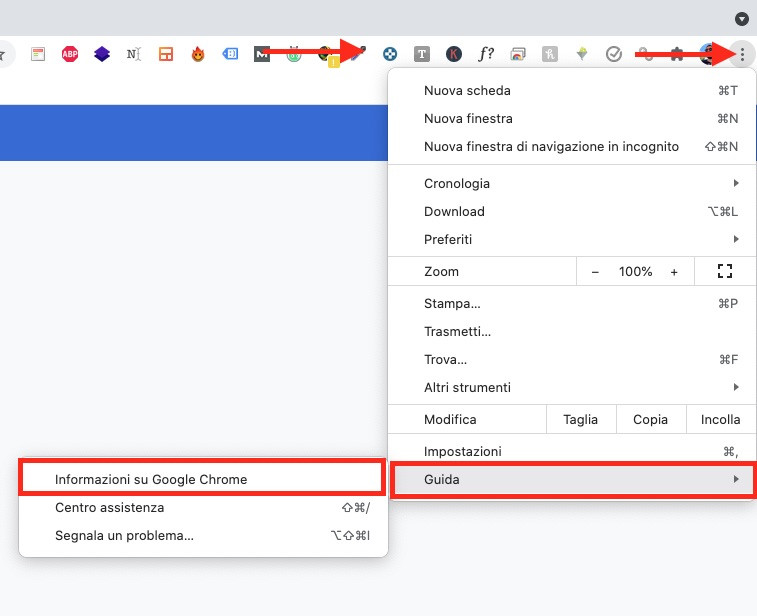
Task: Click the Cronologia label
Action: click(x=457, y=183)
